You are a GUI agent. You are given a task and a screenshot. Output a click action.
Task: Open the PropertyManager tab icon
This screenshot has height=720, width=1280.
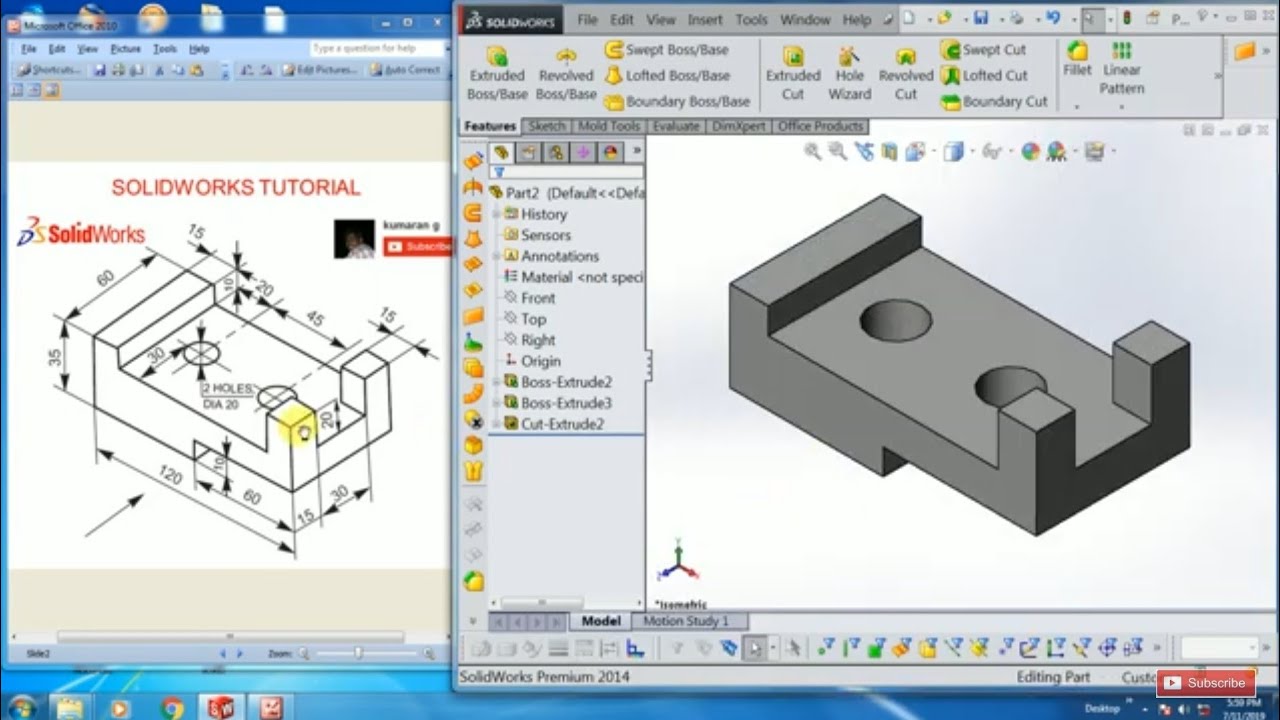click(x=528, y=152)
